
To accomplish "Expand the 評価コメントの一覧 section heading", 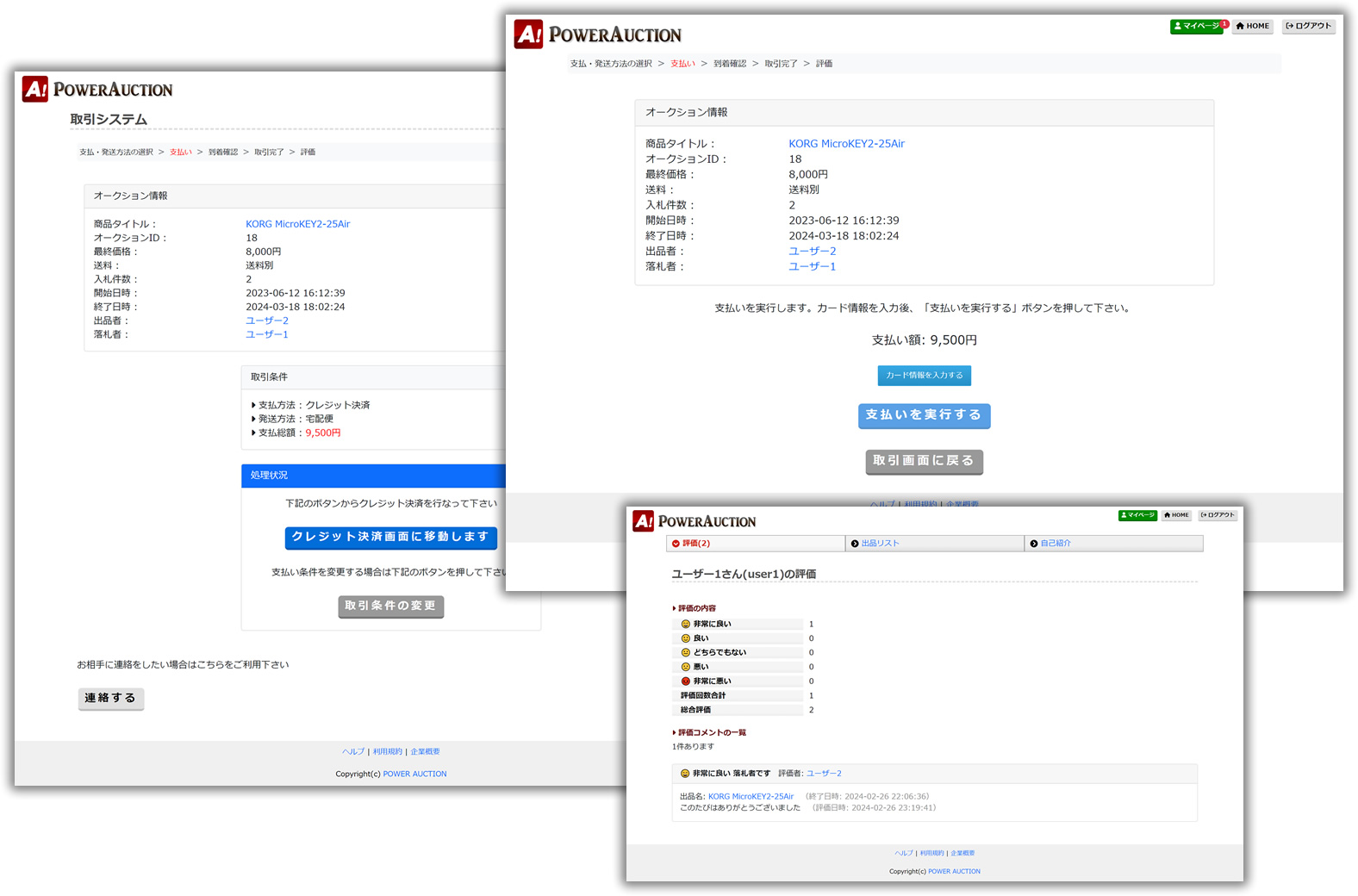I will [711, 732].
